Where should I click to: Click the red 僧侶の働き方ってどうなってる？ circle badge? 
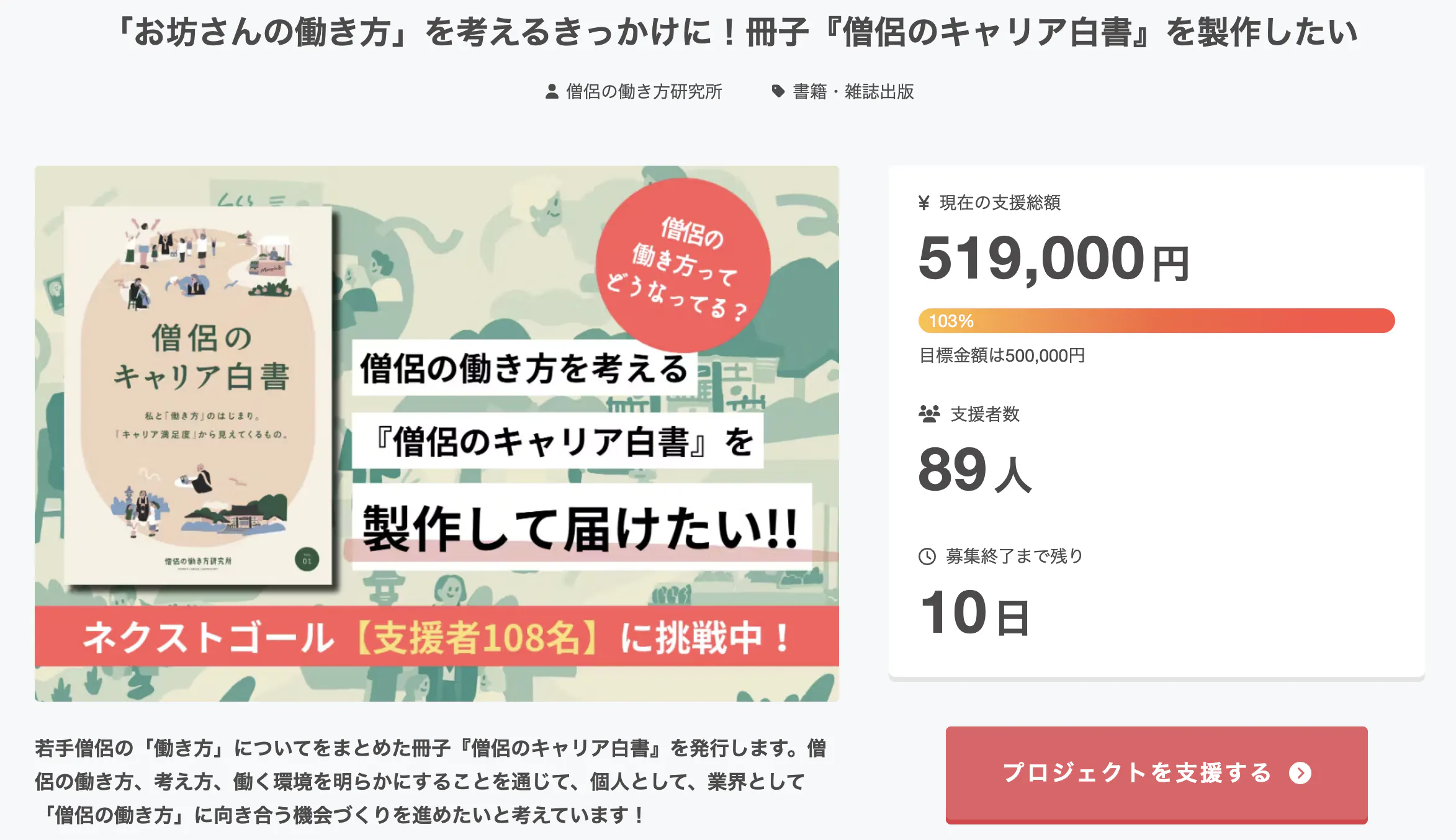(683, 266)
